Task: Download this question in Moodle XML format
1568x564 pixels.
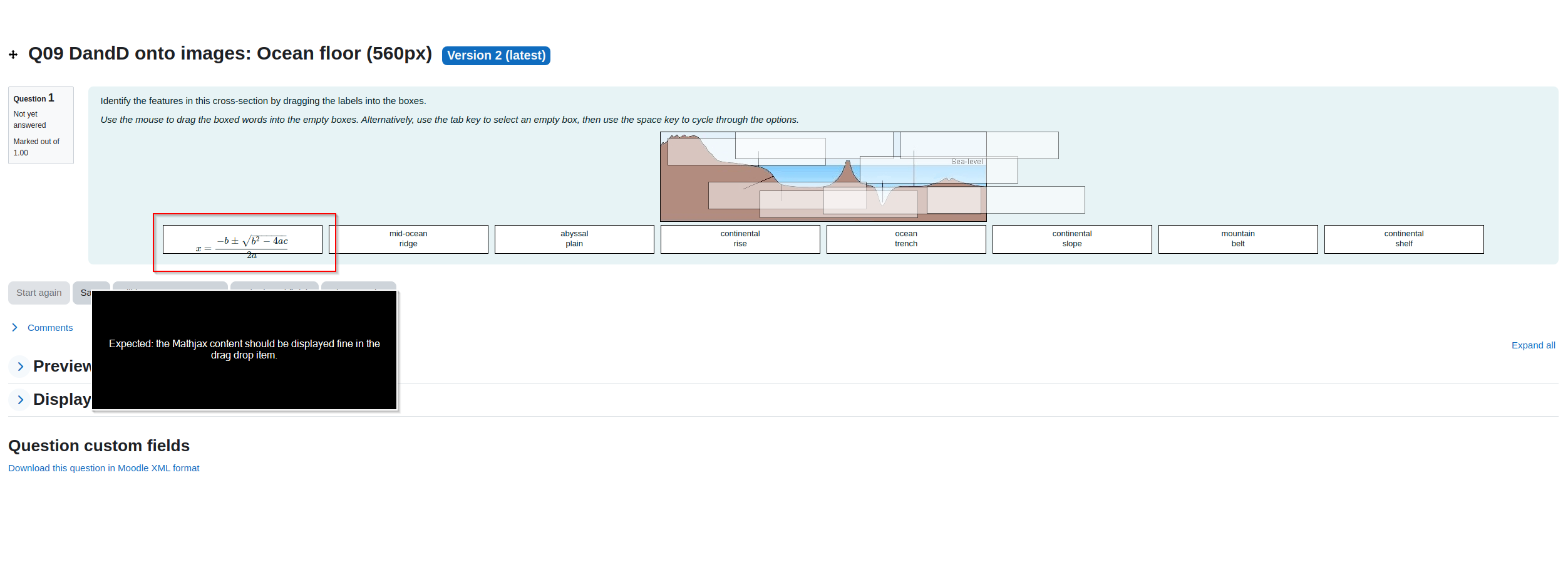Action: (x=104, y=468)
